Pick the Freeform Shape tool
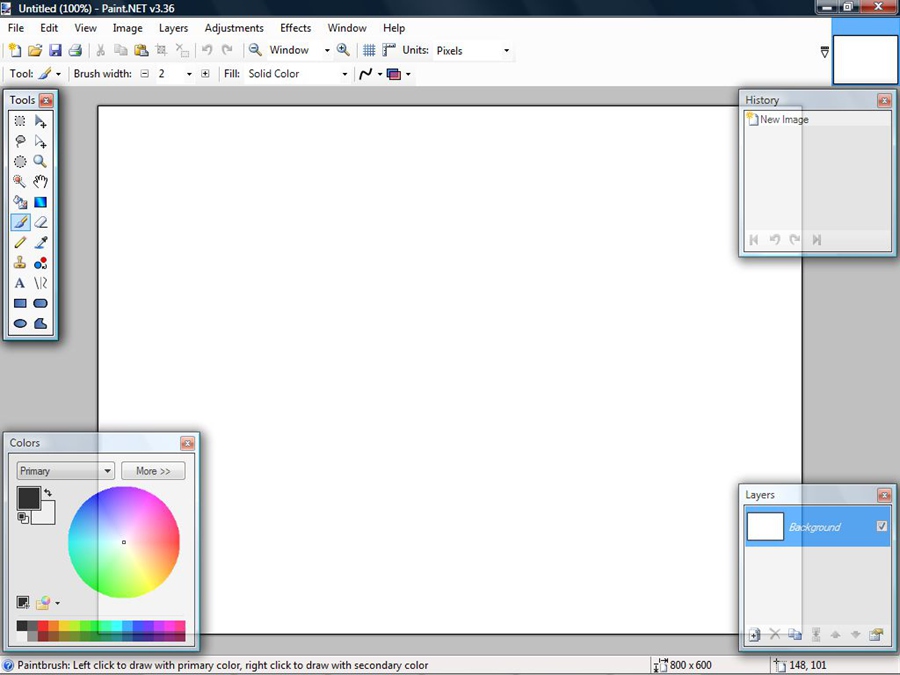900x675 pixels. 41,323
